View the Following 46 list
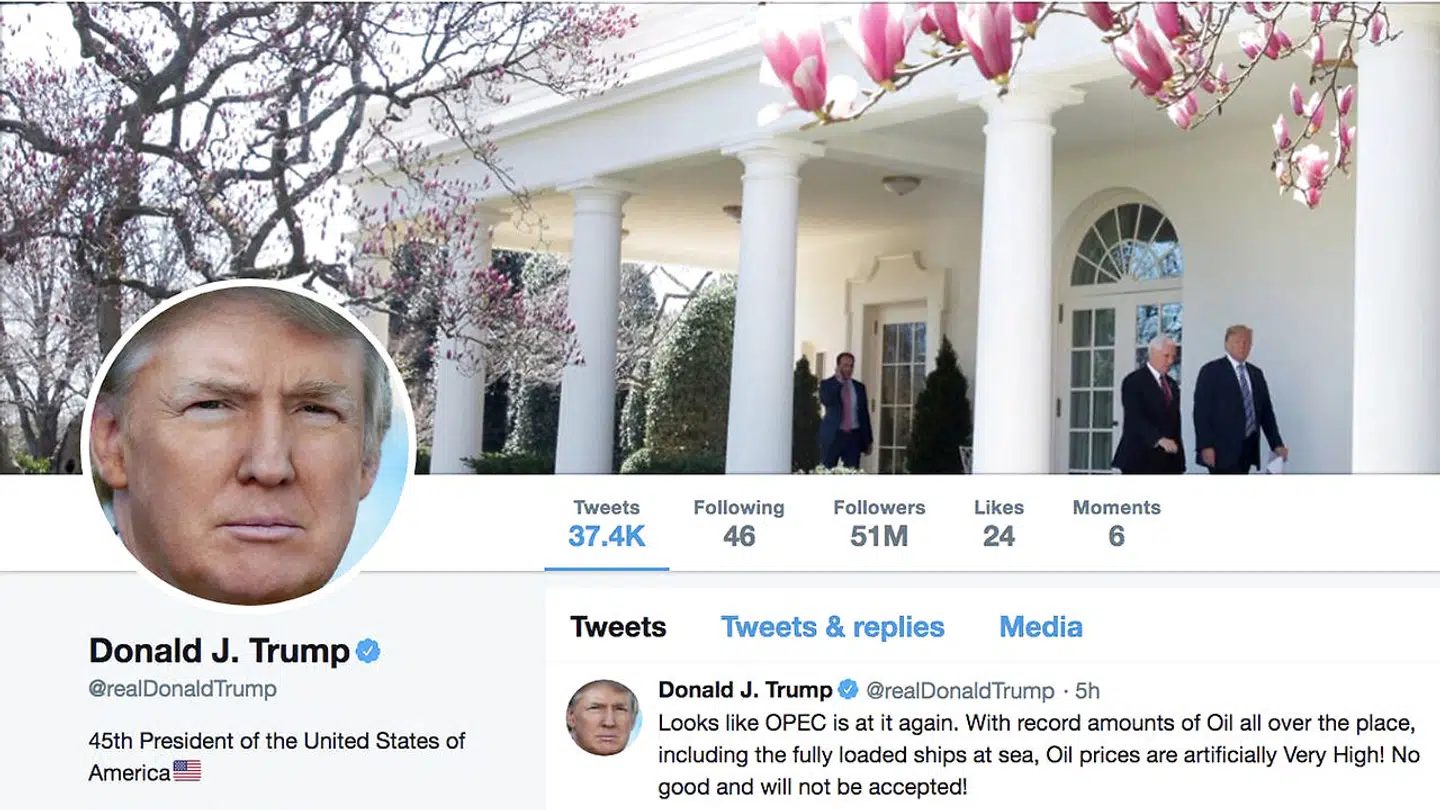 coord(739,523)
